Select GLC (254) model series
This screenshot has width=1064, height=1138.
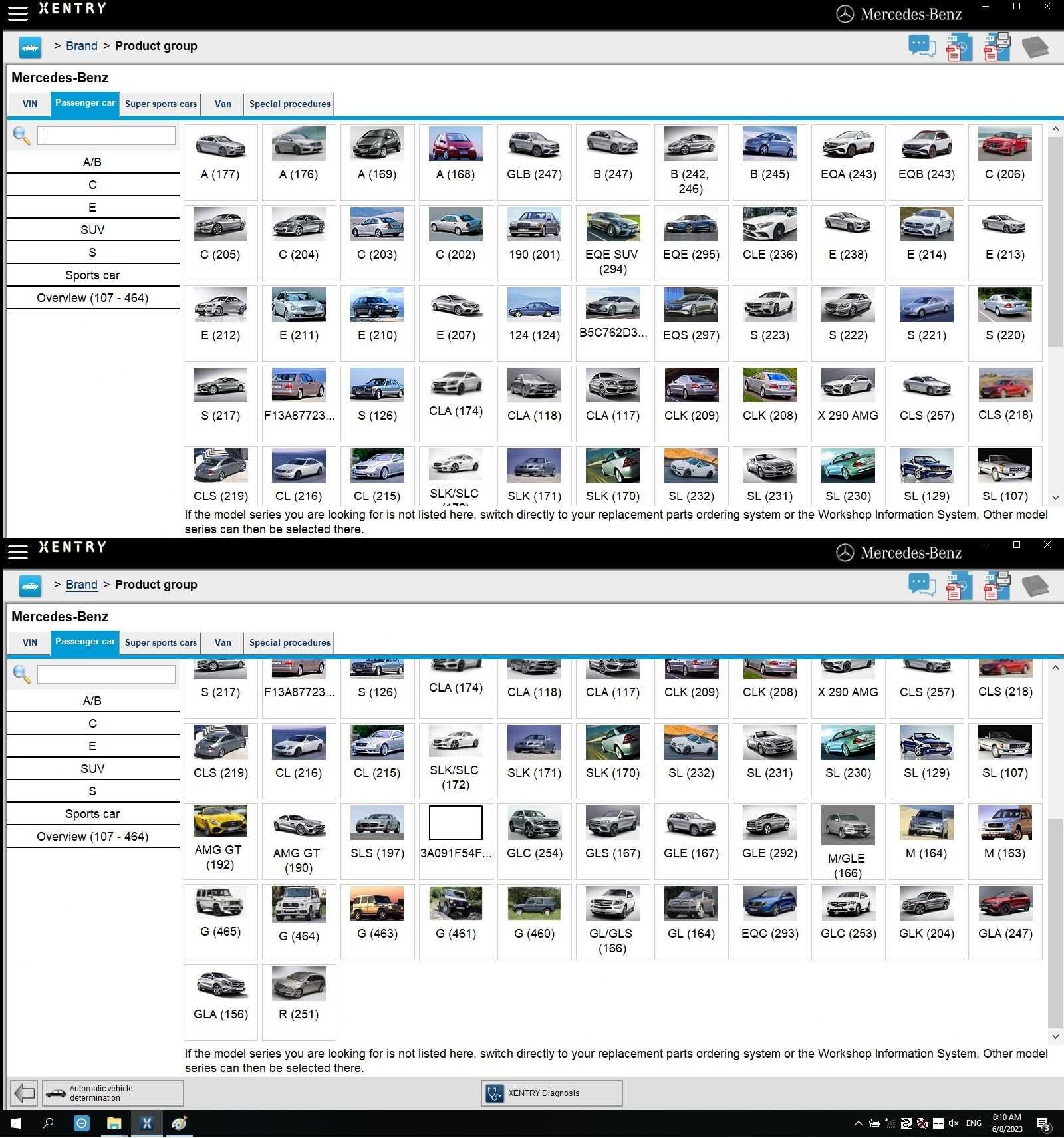click(x=534, y=841)
